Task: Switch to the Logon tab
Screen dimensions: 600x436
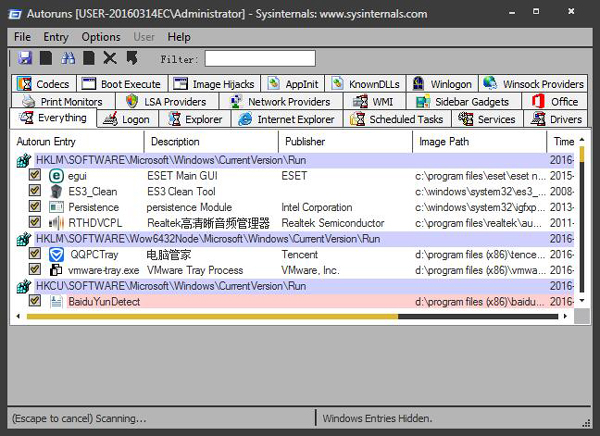Action: (x=127, y=119)
